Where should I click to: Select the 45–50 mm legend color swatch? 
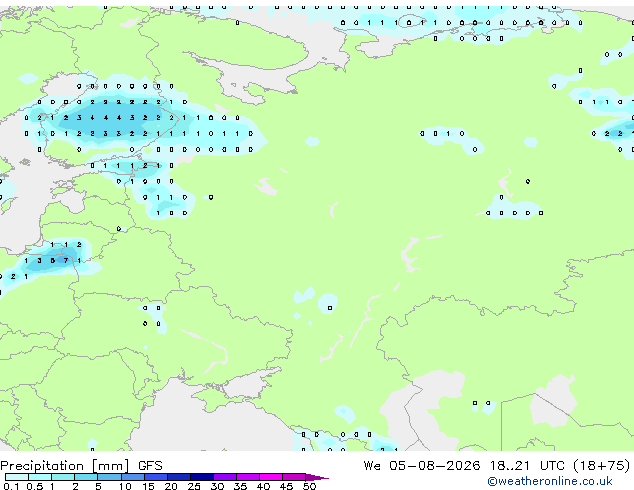tap(294, 477)
